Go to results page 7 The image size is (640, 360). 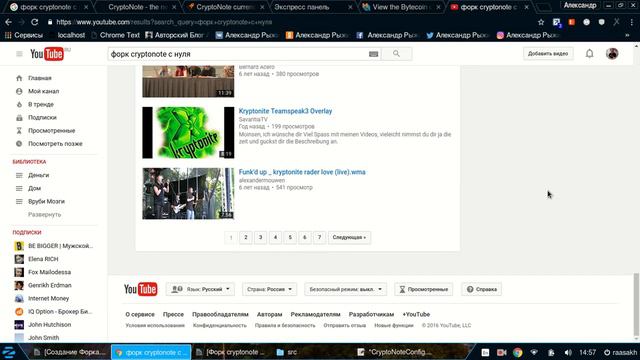pos(320,237)
